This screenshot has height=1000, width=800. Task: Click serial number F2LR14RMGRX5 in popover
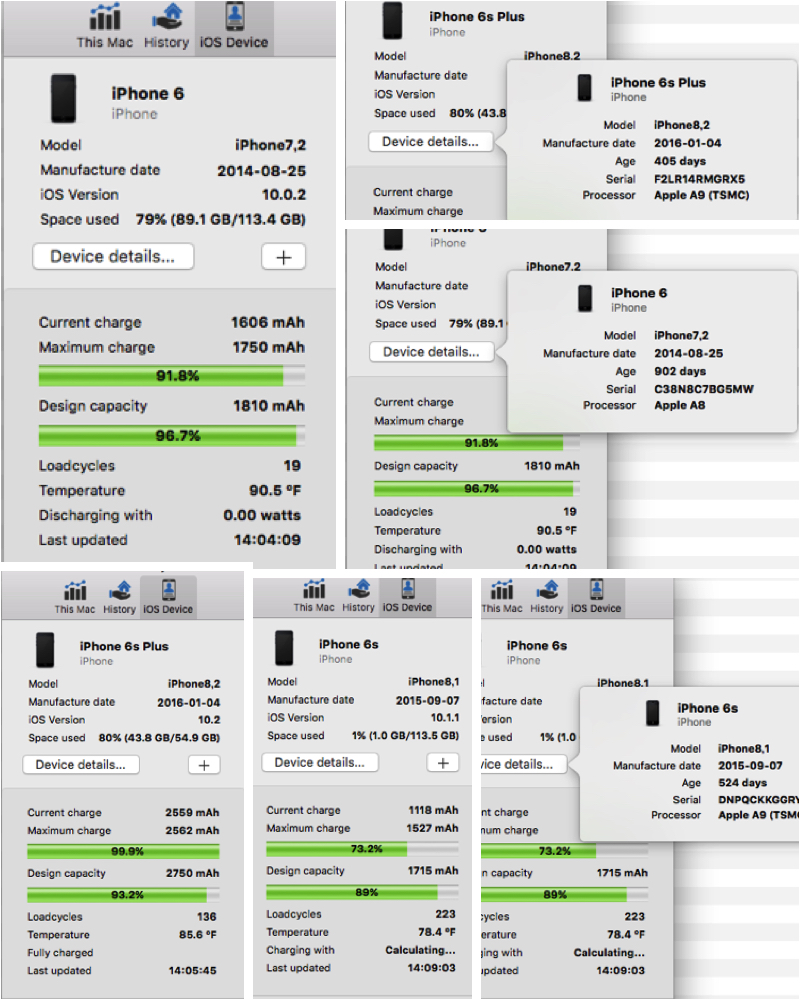click(x=699, y=179)
